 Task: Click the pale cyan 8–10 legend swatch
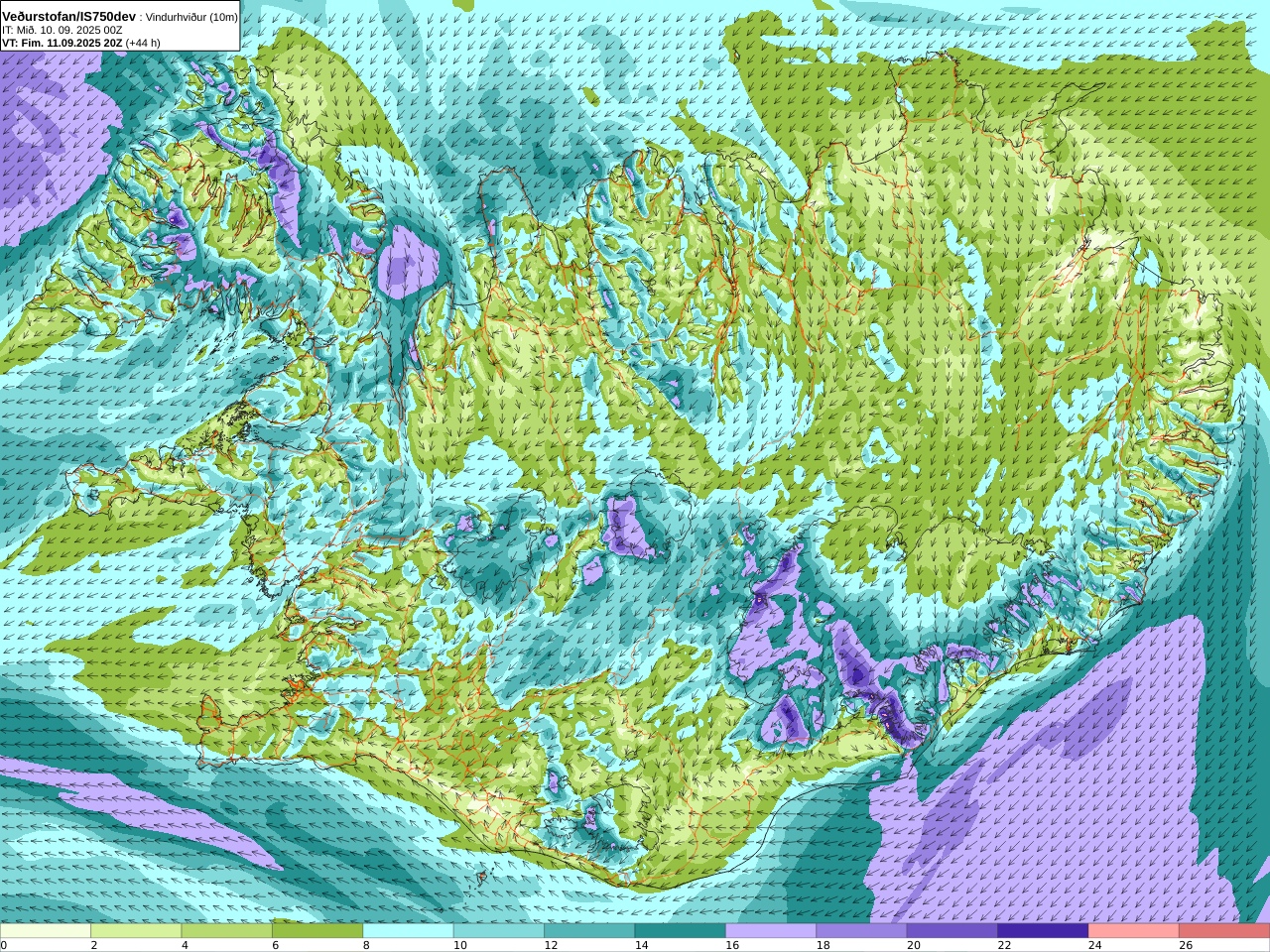[x=408, y=931]
